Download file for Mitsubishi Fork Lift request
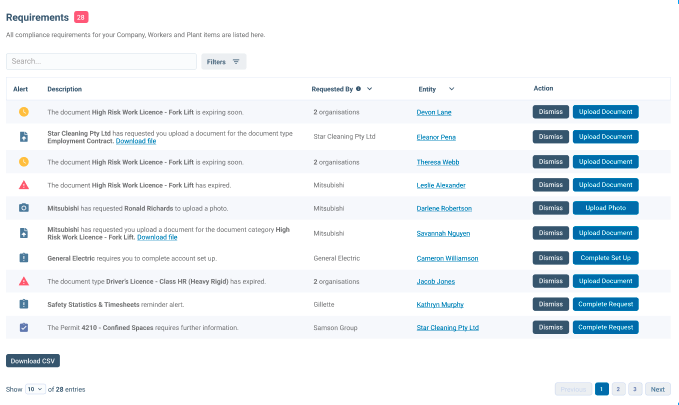Image resolution: width=679 pixels, height=405 pixels. tap(157, 237)
